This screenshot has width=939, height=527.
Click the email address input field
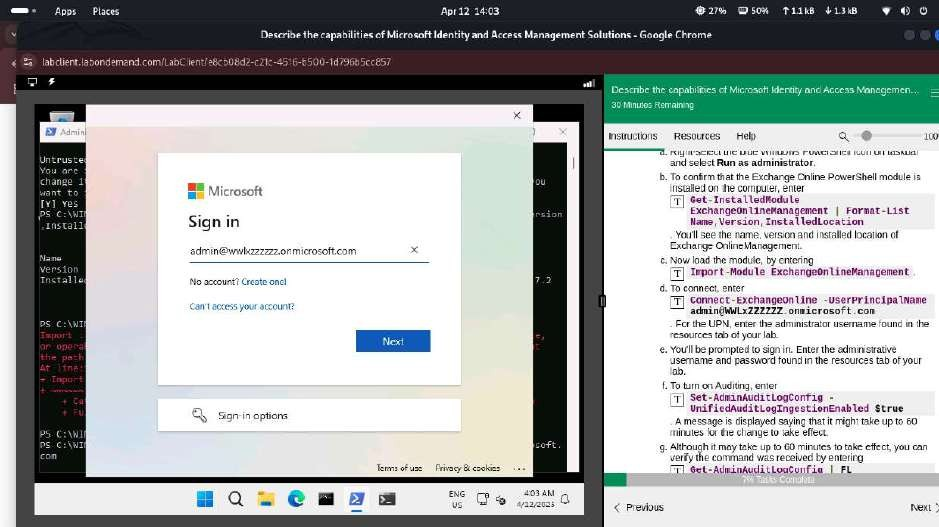tap(295, 251)
